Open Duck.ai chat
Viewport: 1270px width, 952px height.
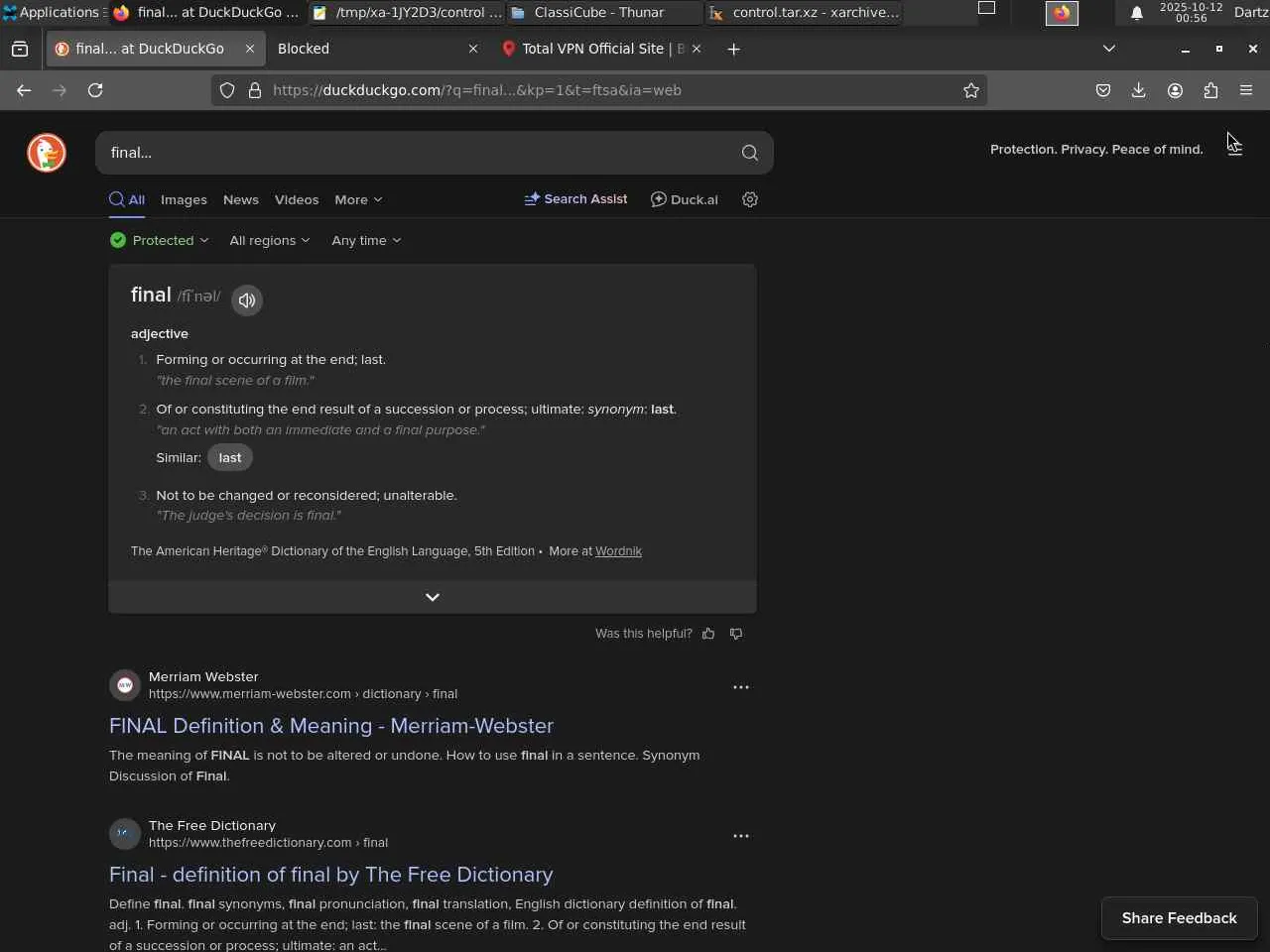(x=684, y=199)
